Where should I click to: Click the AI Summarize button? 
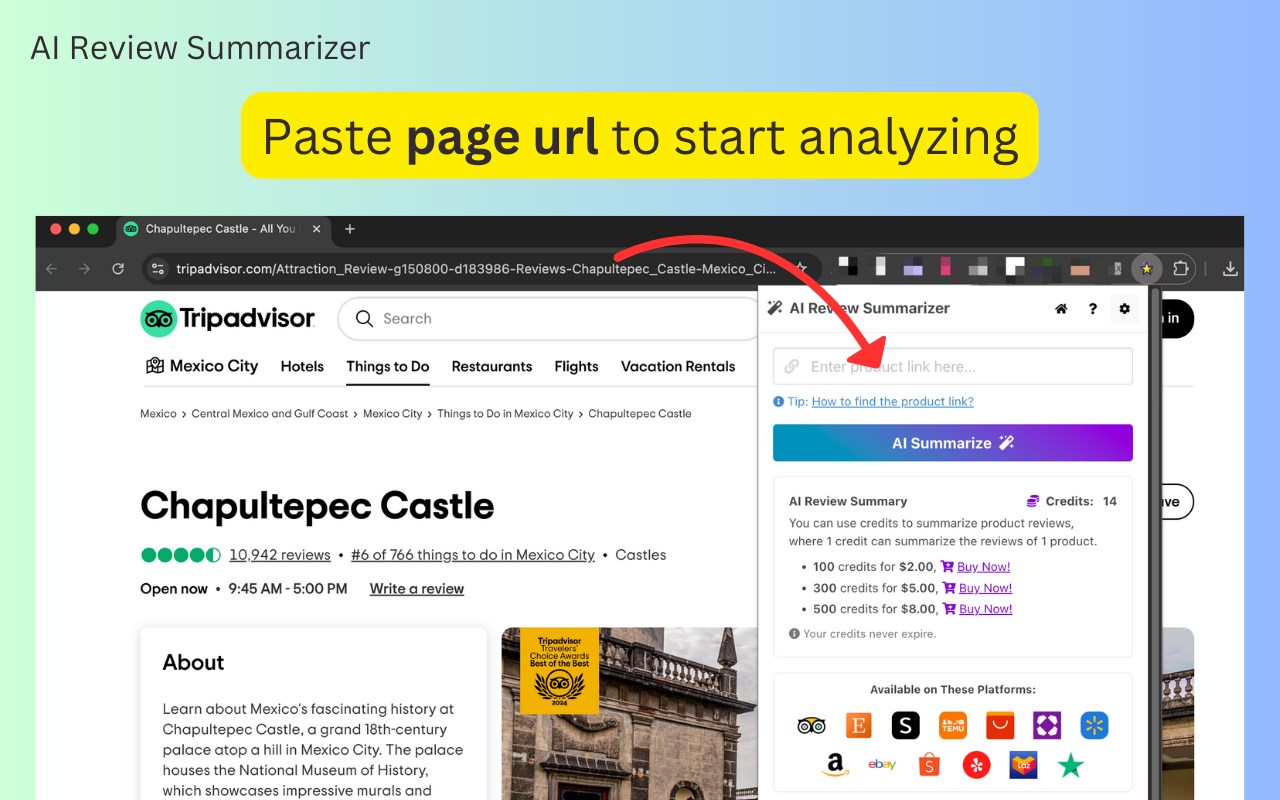point(953,443)
